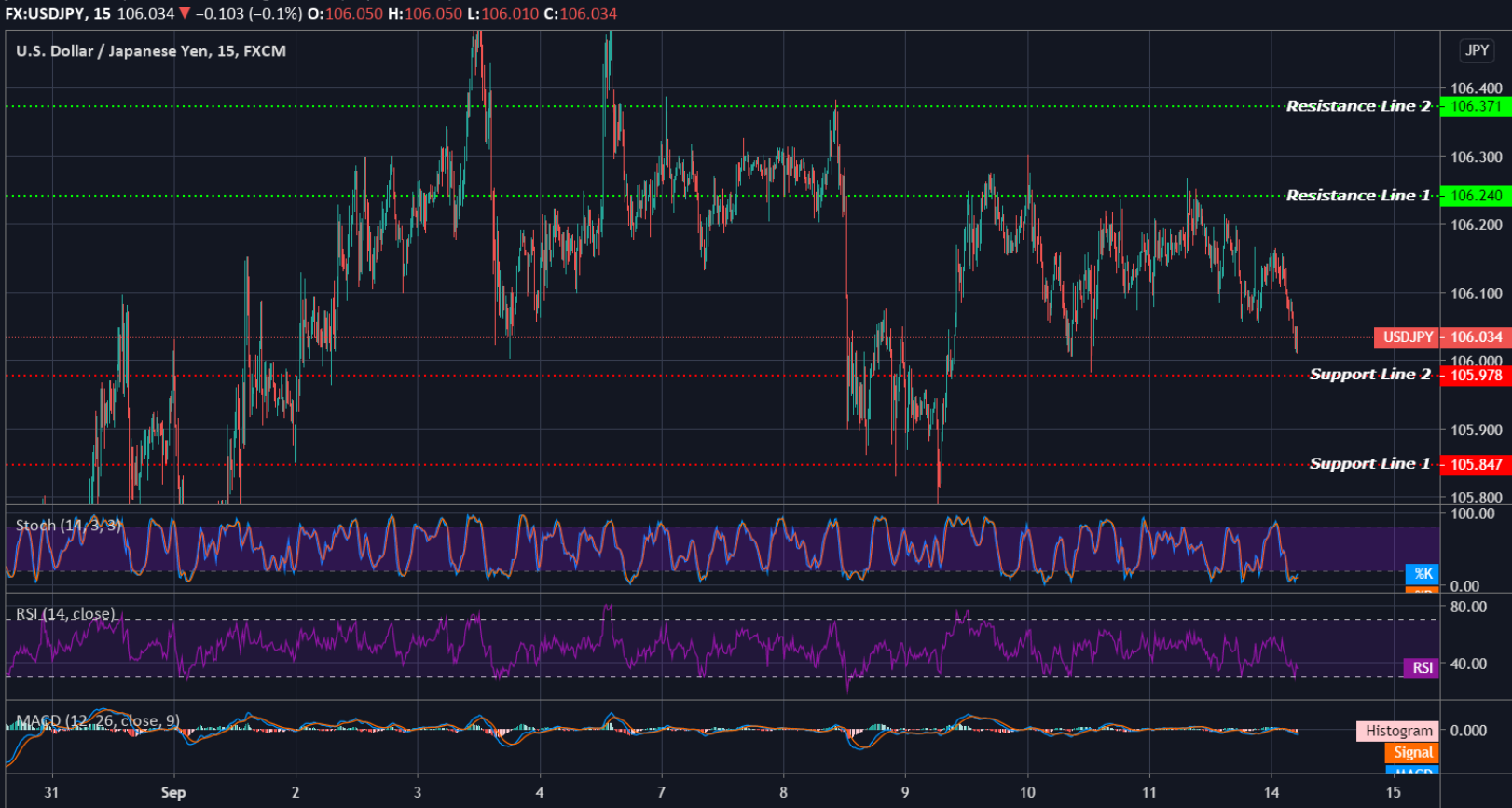Click the O:106.050 open value
1512x808 pixels.
345,13
